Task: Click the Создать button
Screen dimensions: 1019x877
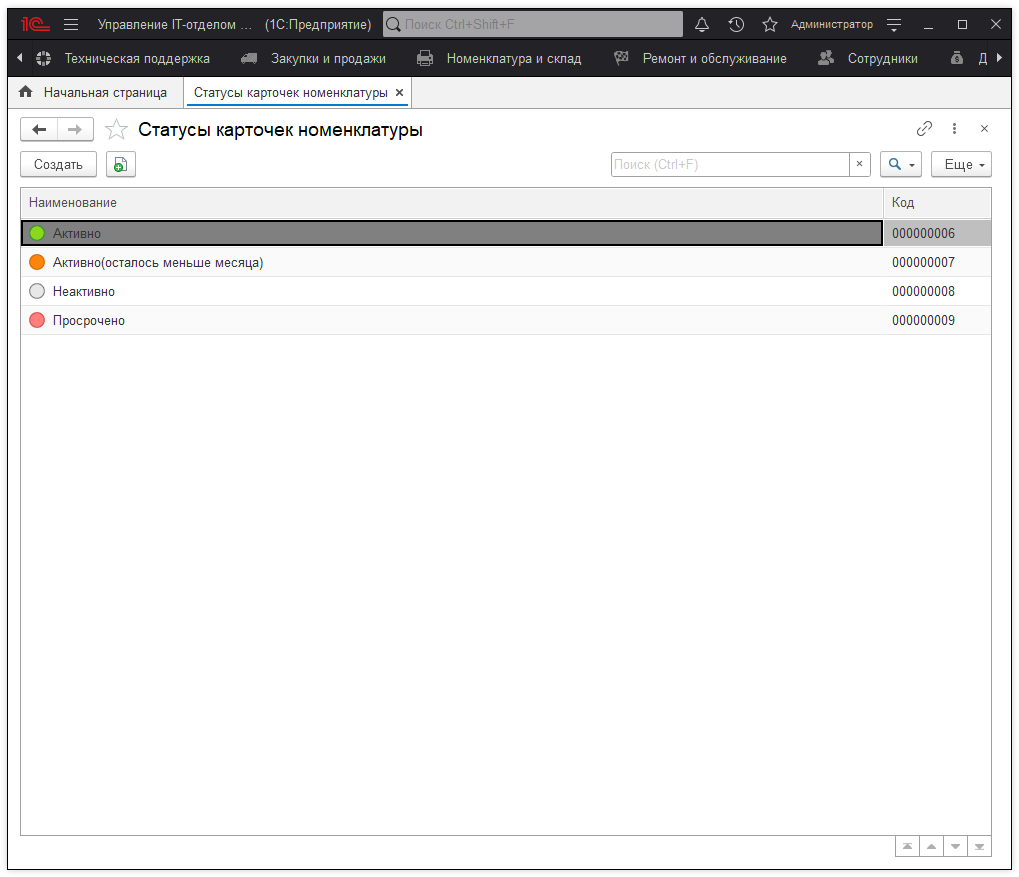Action: click(x=58, y=165)
